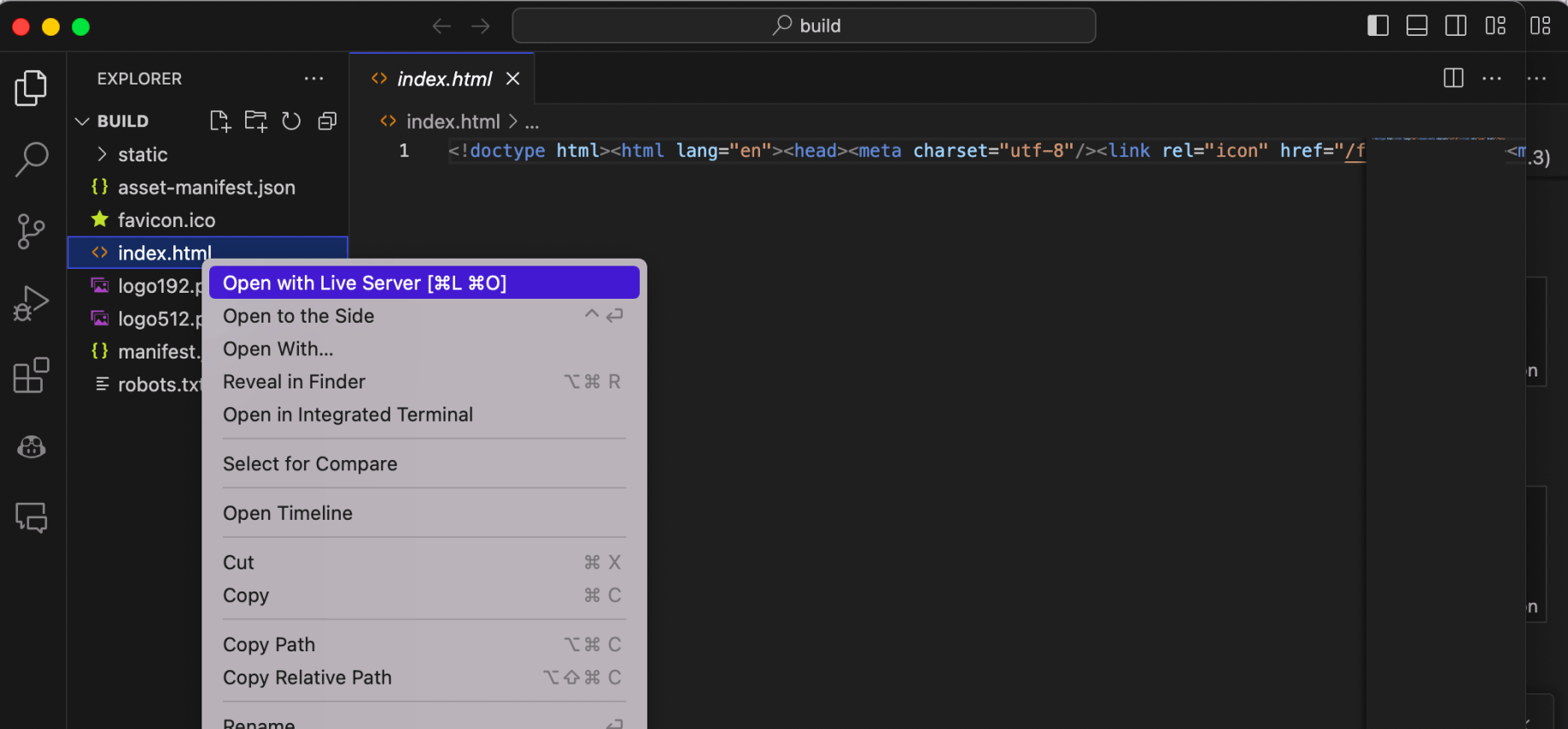The width and height of the screenshot is (1568, 729).
Task: Toggle the primary side bar visibility
Action: pos(1378,26)
